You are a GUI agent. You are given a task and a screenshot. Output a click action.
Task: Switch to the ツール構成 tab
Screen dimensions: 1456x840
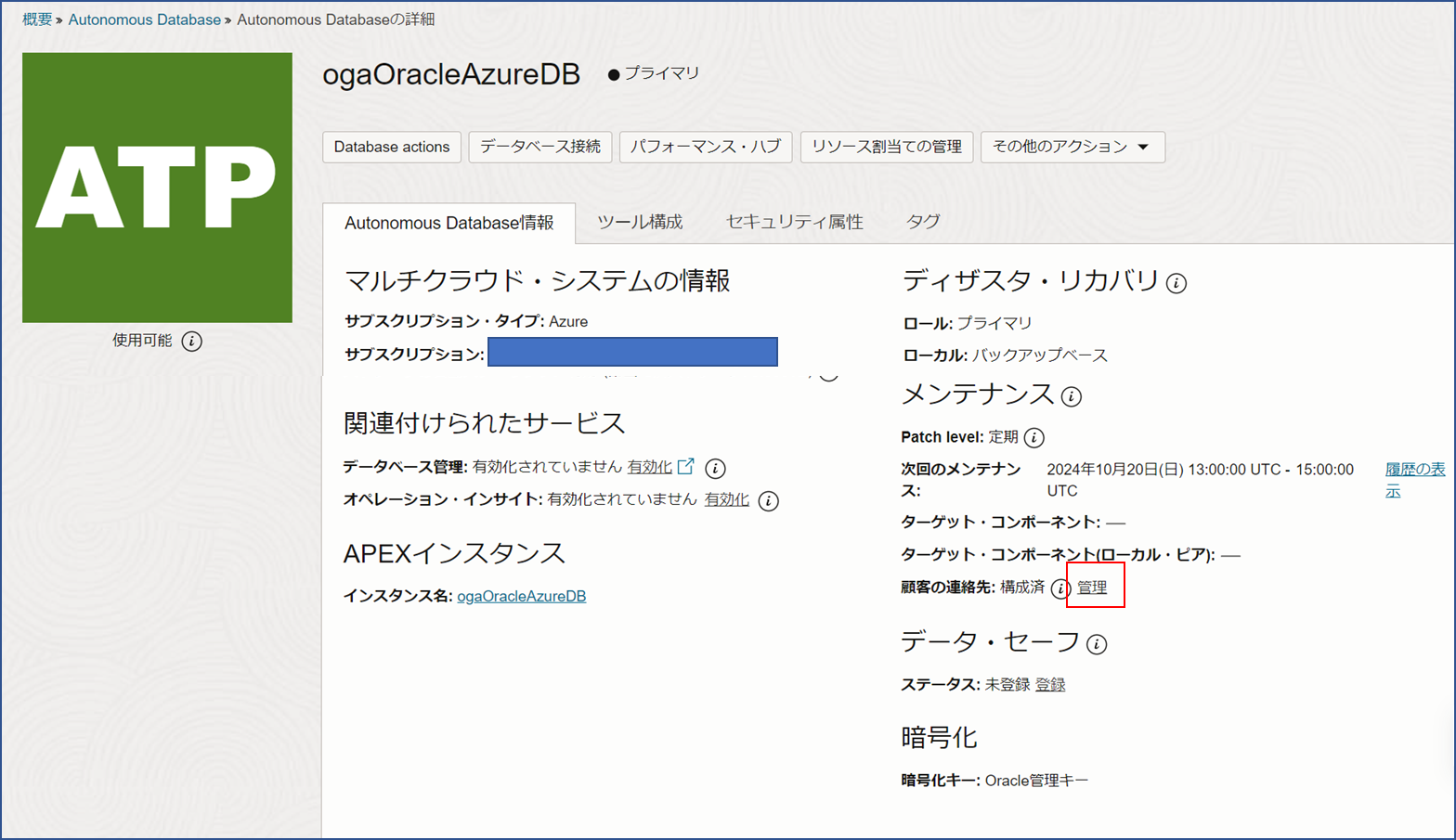coord(640,222)
